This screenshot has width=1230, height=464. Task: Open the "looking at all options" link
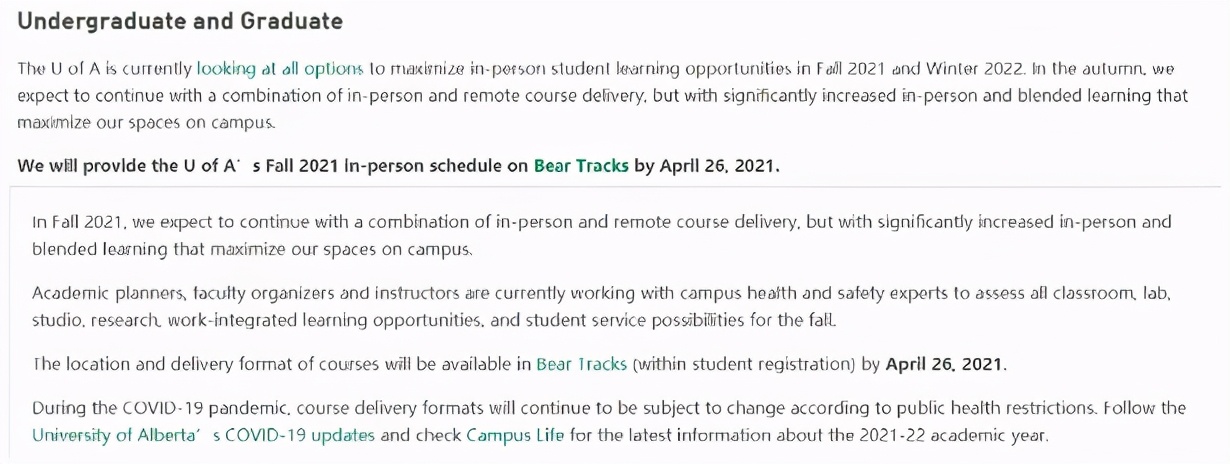pos(280,69)
